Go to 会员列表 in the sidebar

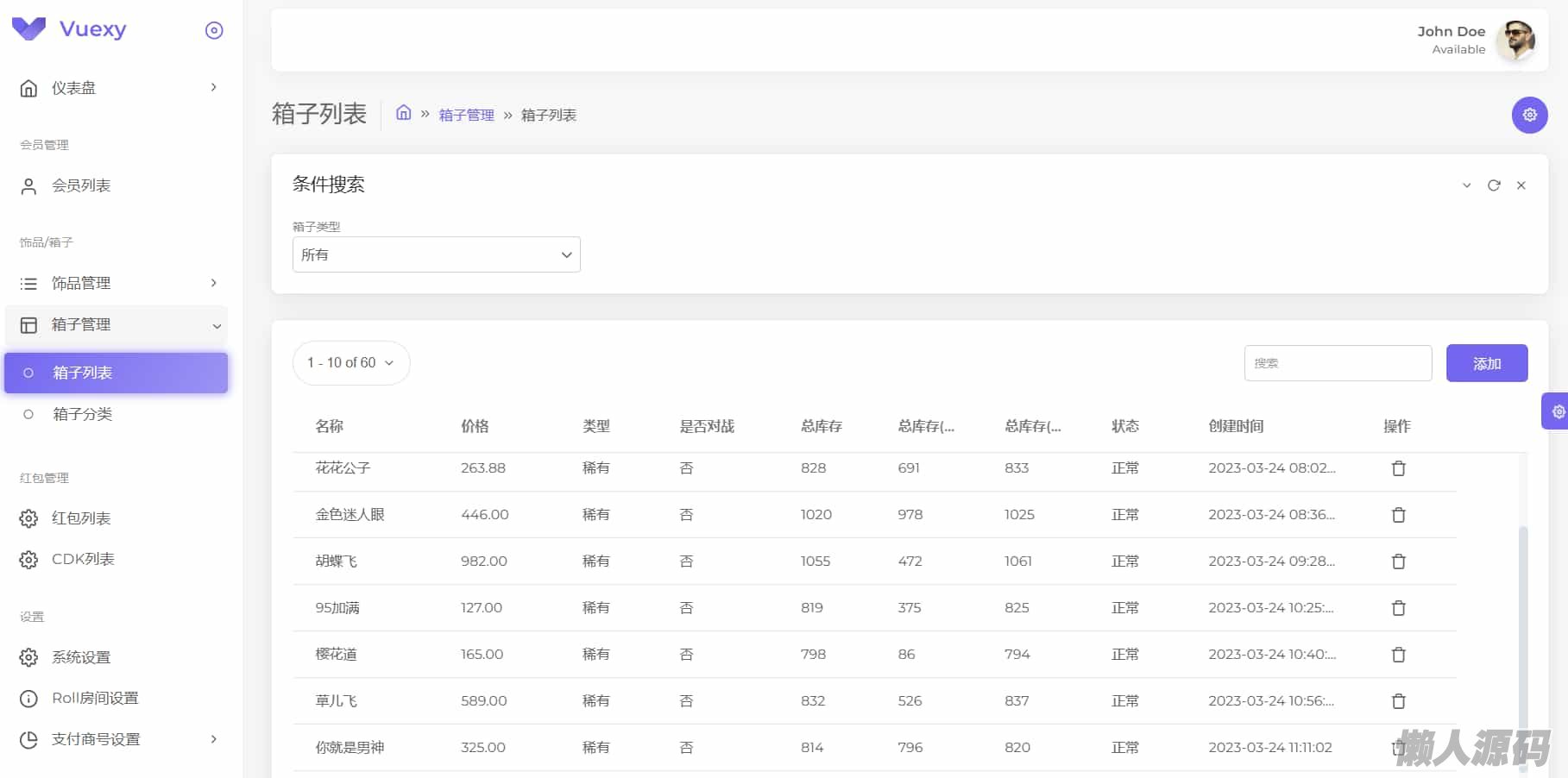coord(81,185)
